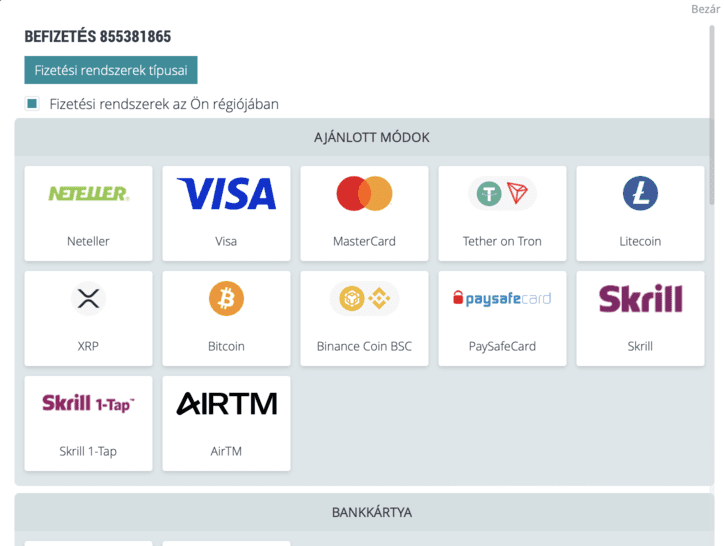Choose the Litecoin coin icon
The image size is (724, 546).
pyautogui.click(x=640, y=194)
